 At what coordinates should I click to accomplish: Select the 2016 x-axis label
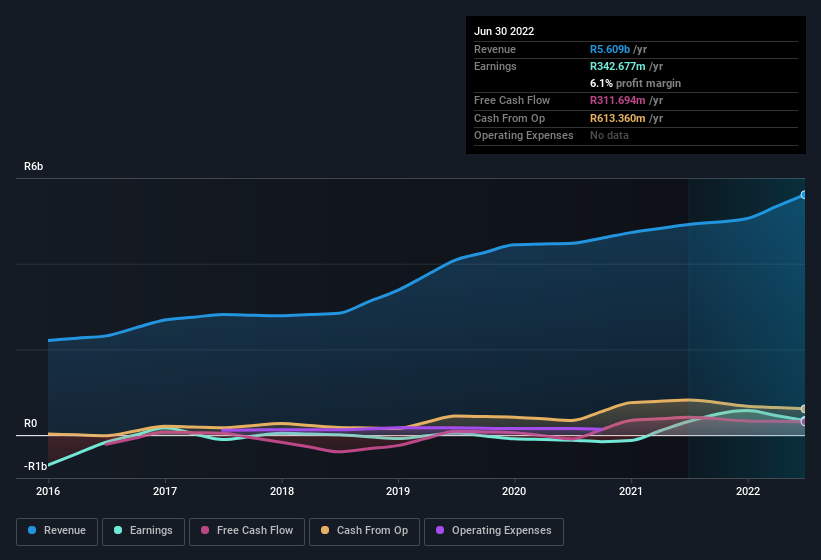[48, 491]
